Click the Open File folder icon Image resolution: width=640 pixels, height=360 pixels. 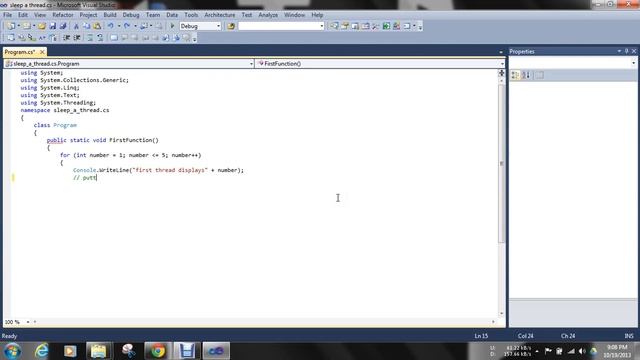tap(42, 26)
